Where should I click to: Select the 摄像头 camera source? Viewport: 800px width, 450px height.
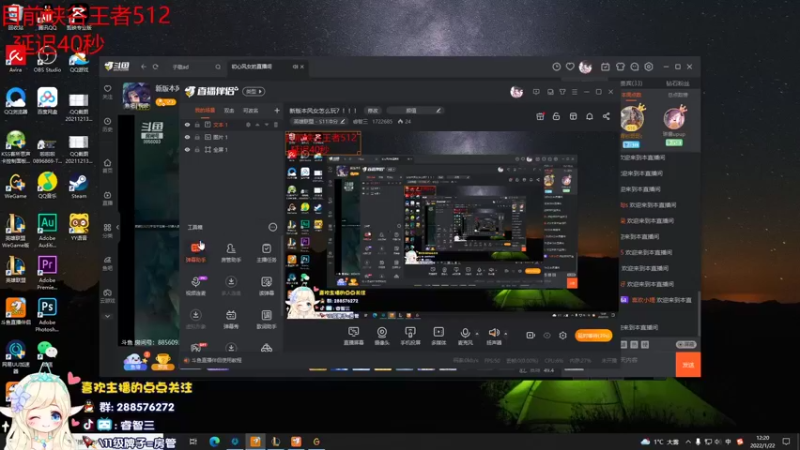(x=382, y=336)
